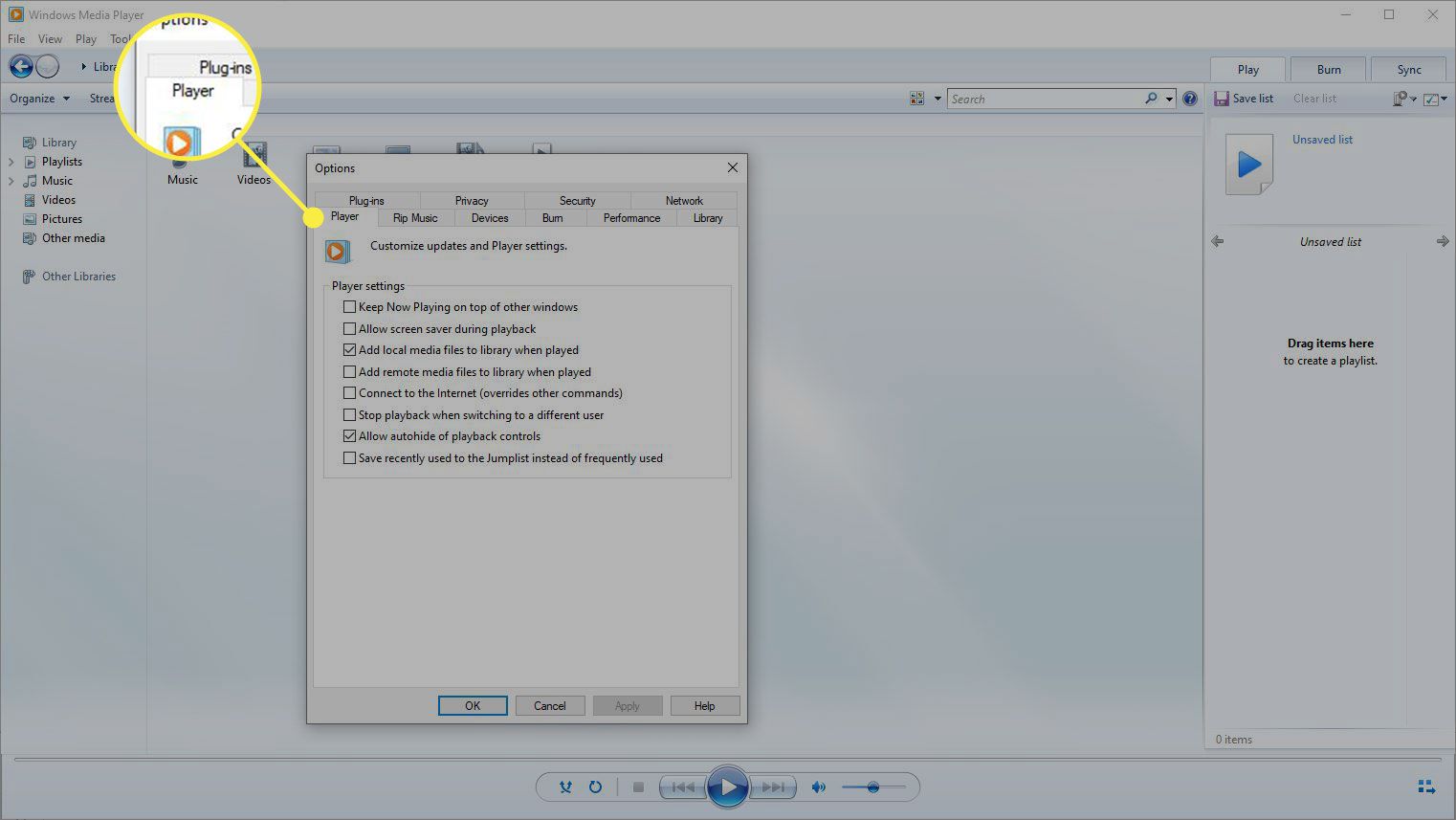1456x820 pixels.
Task: Switch to the Privacy tab
Action: [472, 201]
